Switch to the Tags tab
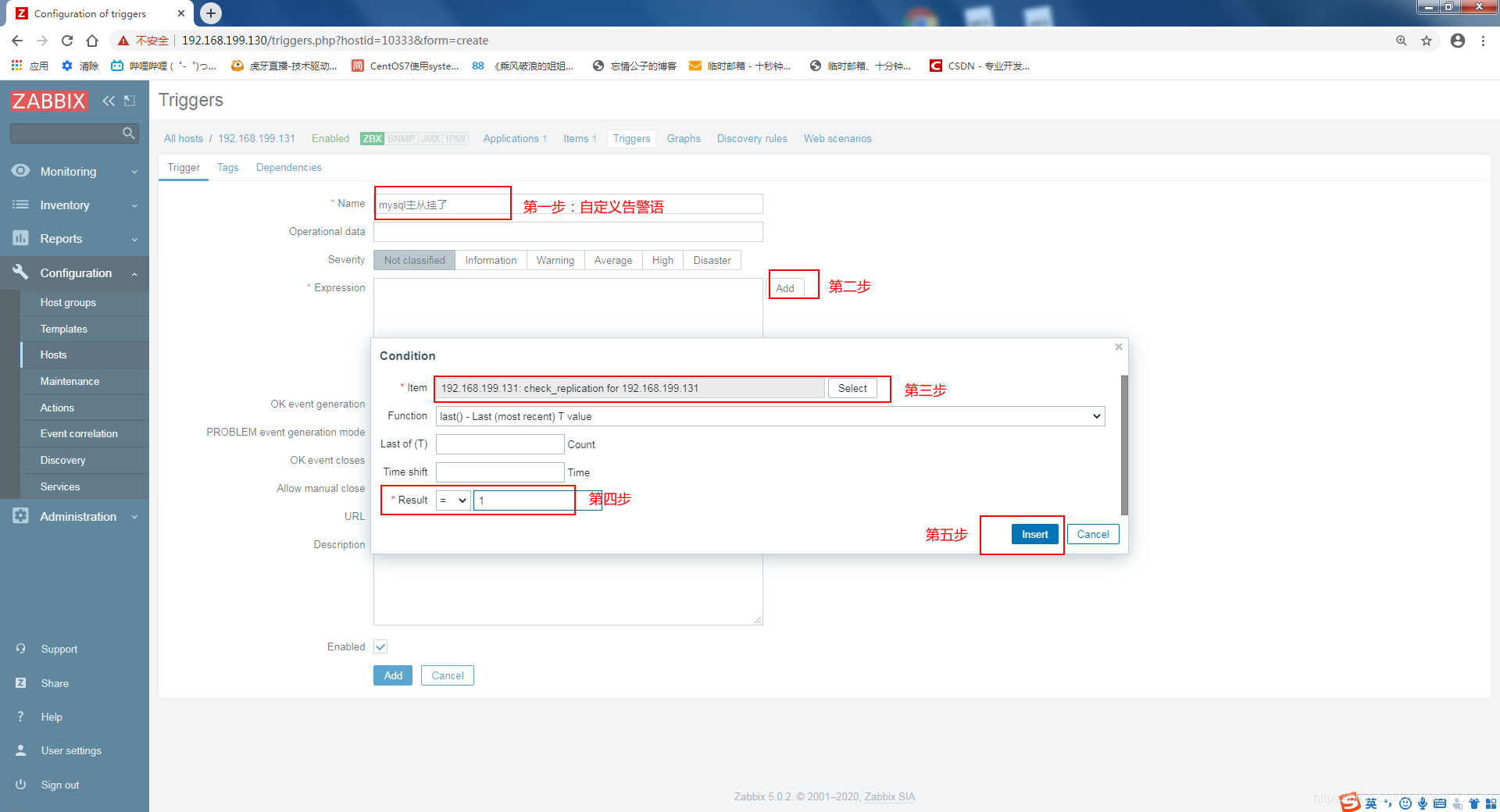This screenshot has width=1500, height=812. point(227,167)
